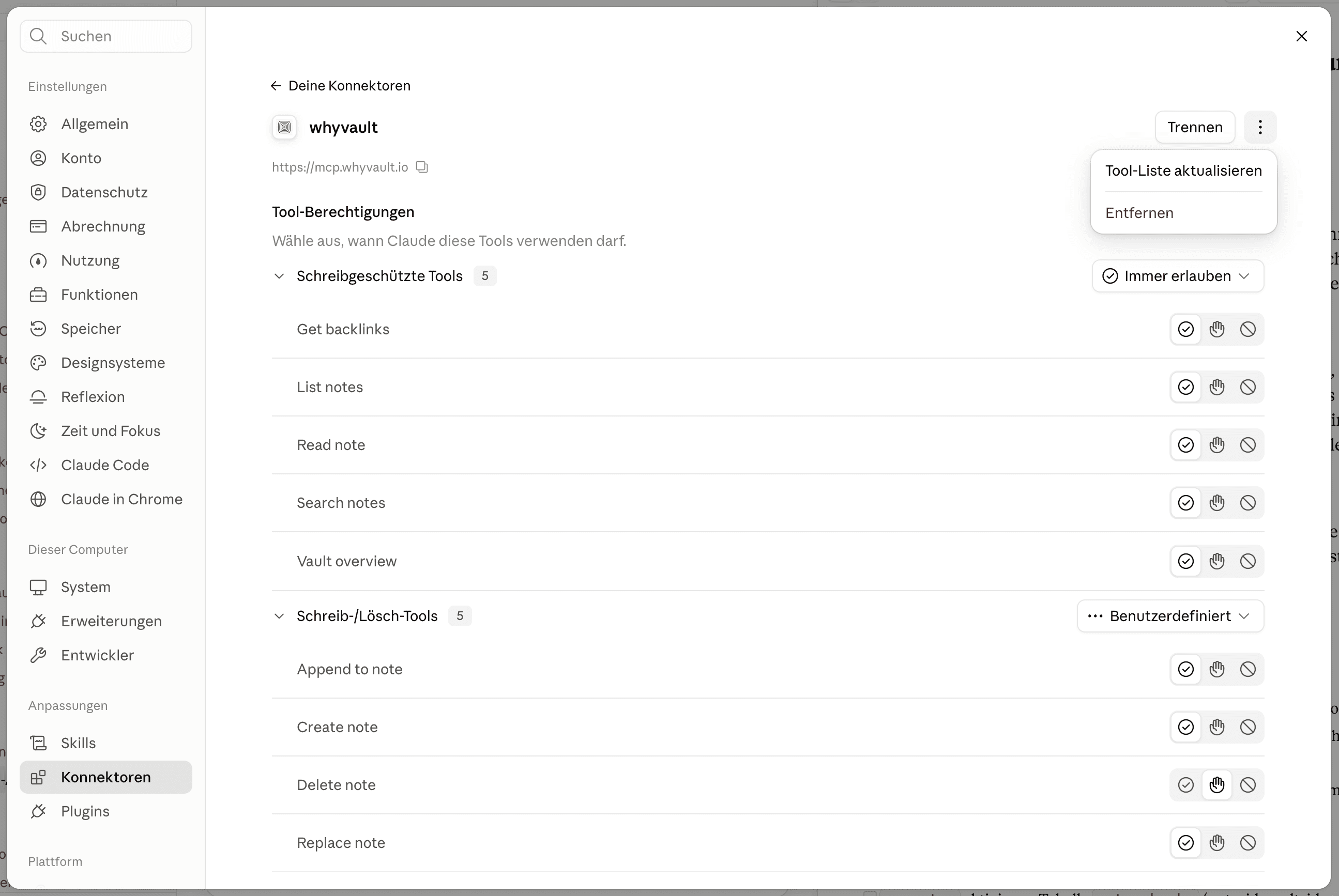Choose Tool-Liste aktualisieren from the menu
The width and height of the screenshot is (1339, 896).
[1183, 171]
